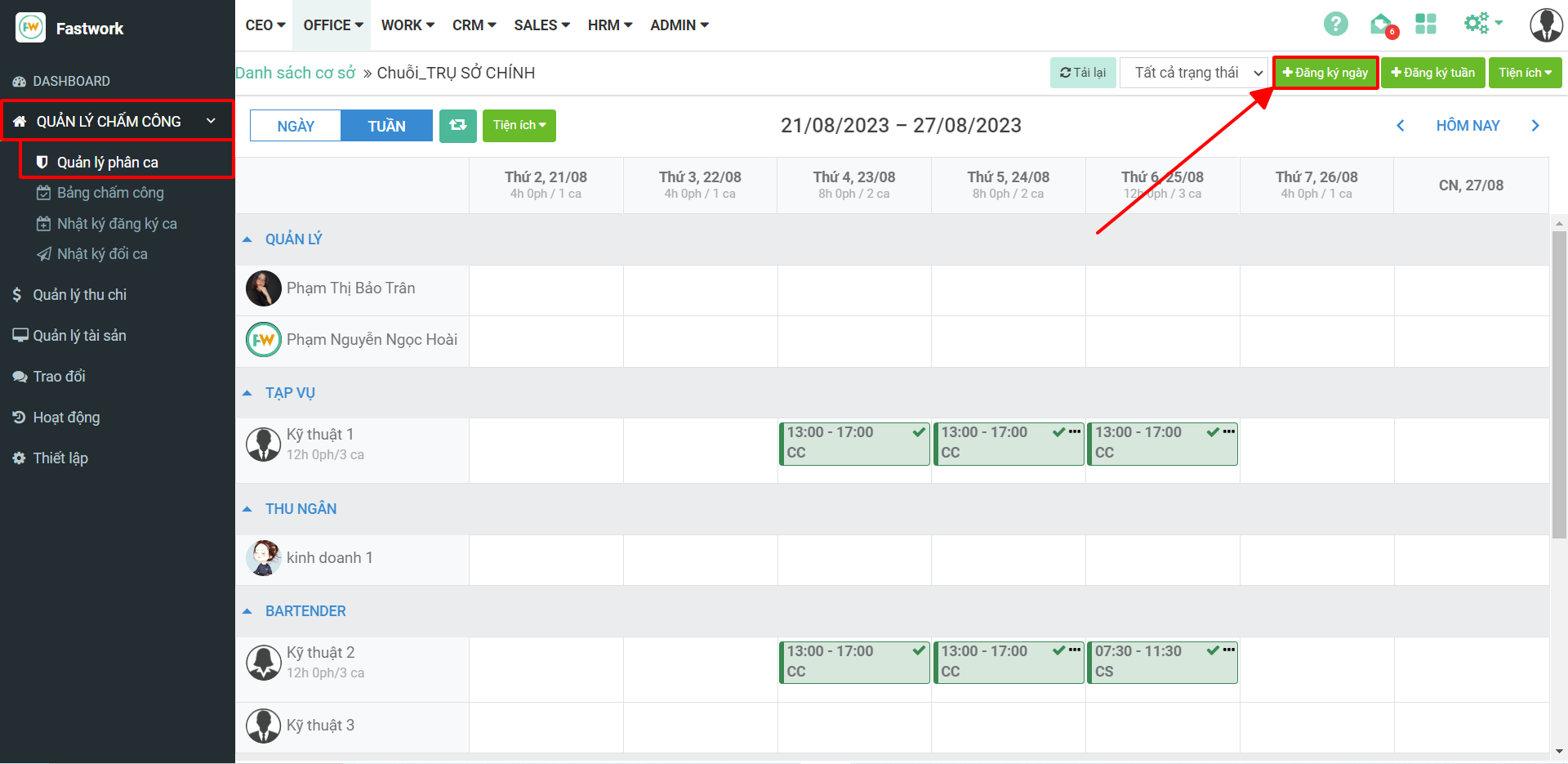Open Bảng chấm công in sidebar

point(110,193)
